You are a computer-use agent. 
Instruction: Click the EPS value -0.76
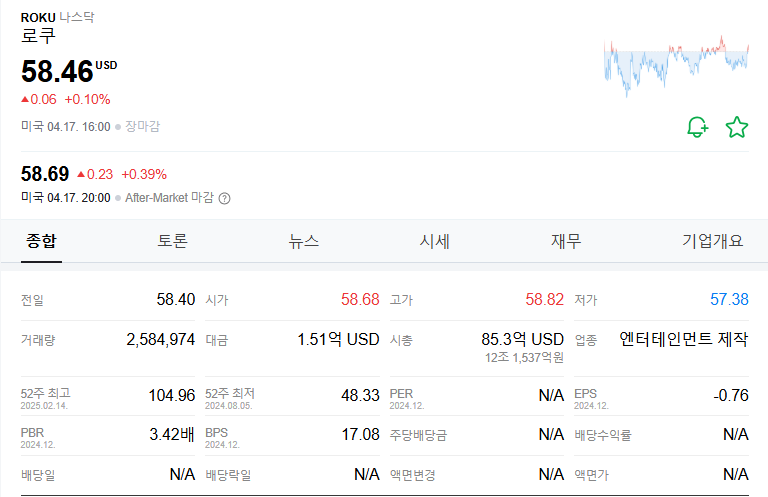(731, 395)
